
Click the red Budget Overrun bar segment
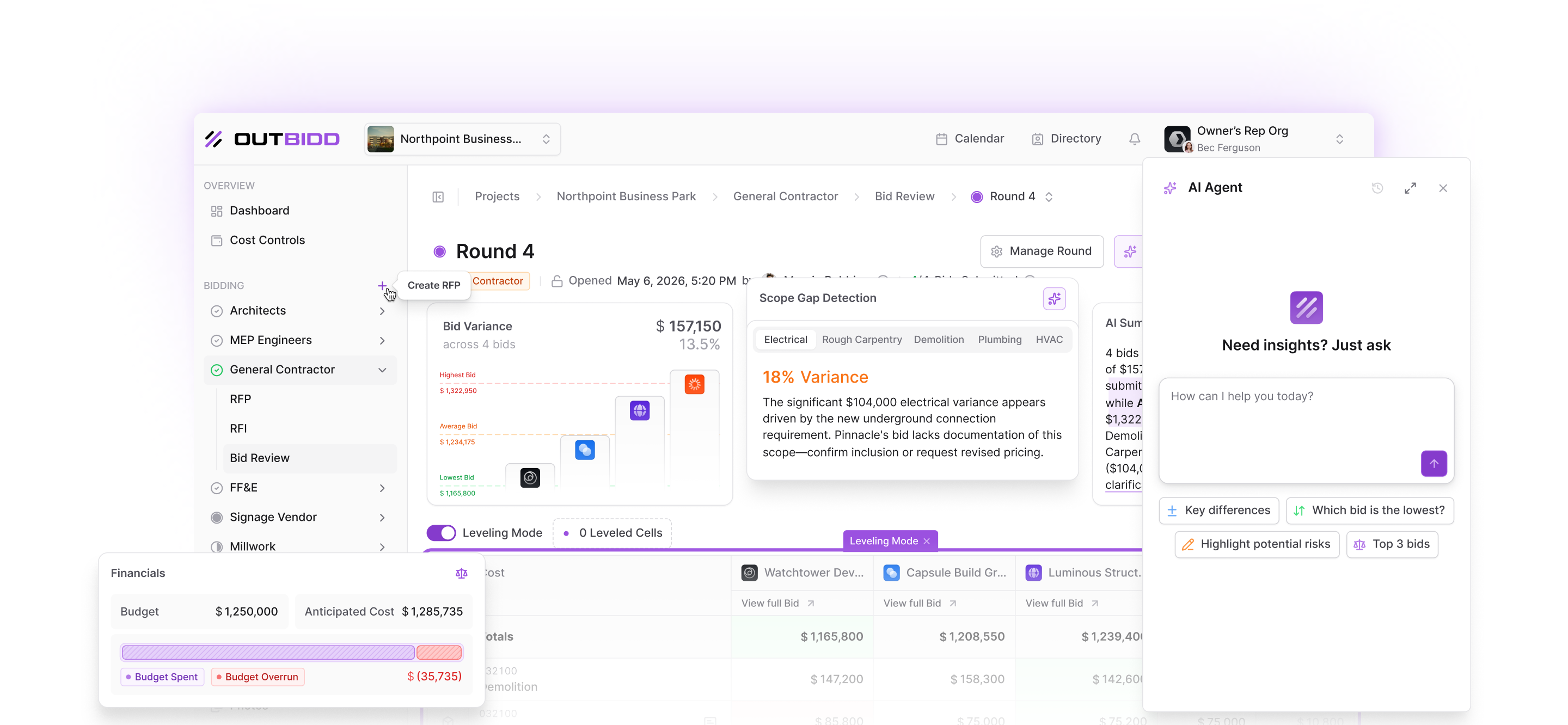[439, 653]
